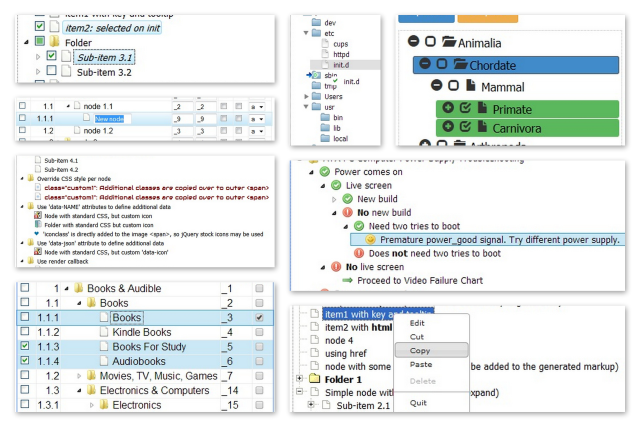Click the folder icon of Users

(x=316, y=96)
